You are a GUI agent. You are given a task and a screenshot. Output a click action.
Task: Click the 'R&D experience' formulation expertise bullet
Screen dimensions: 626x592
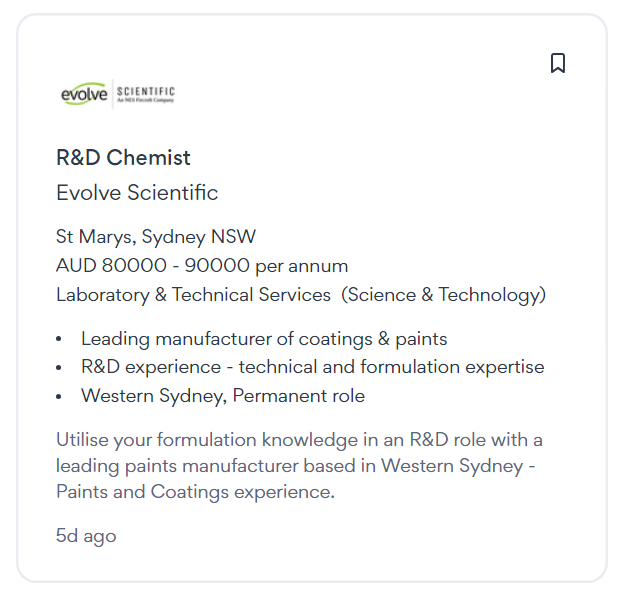(x=312, y=367)
